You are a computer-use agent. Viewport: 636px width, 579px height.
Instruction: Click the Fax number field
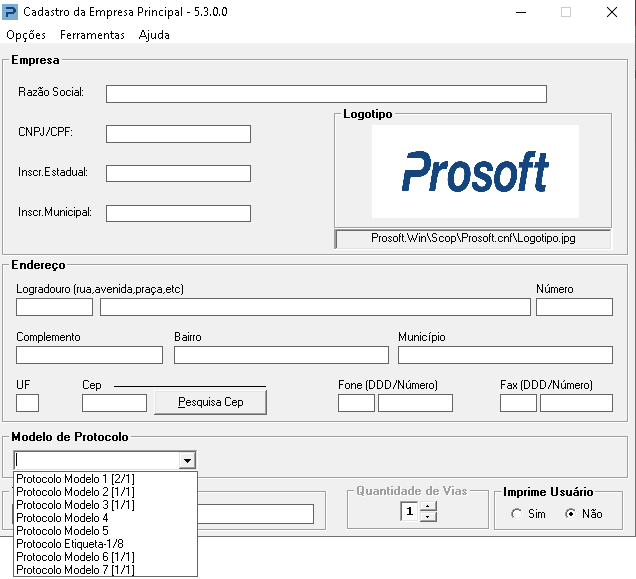[x=576, y=403]
